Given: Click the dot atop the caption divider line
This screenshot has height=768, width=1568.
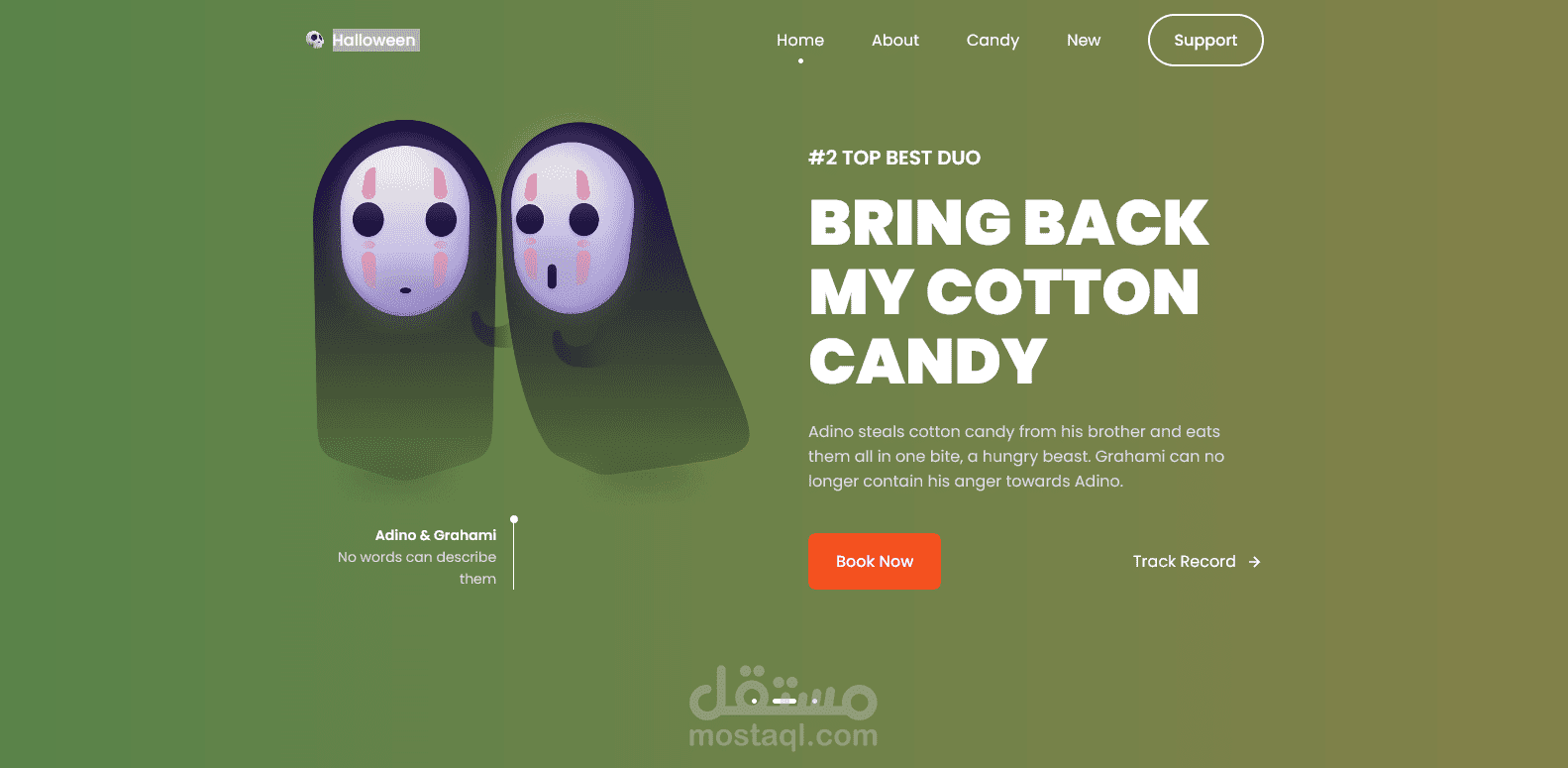Looking at the screenshot, I should 514,519.
